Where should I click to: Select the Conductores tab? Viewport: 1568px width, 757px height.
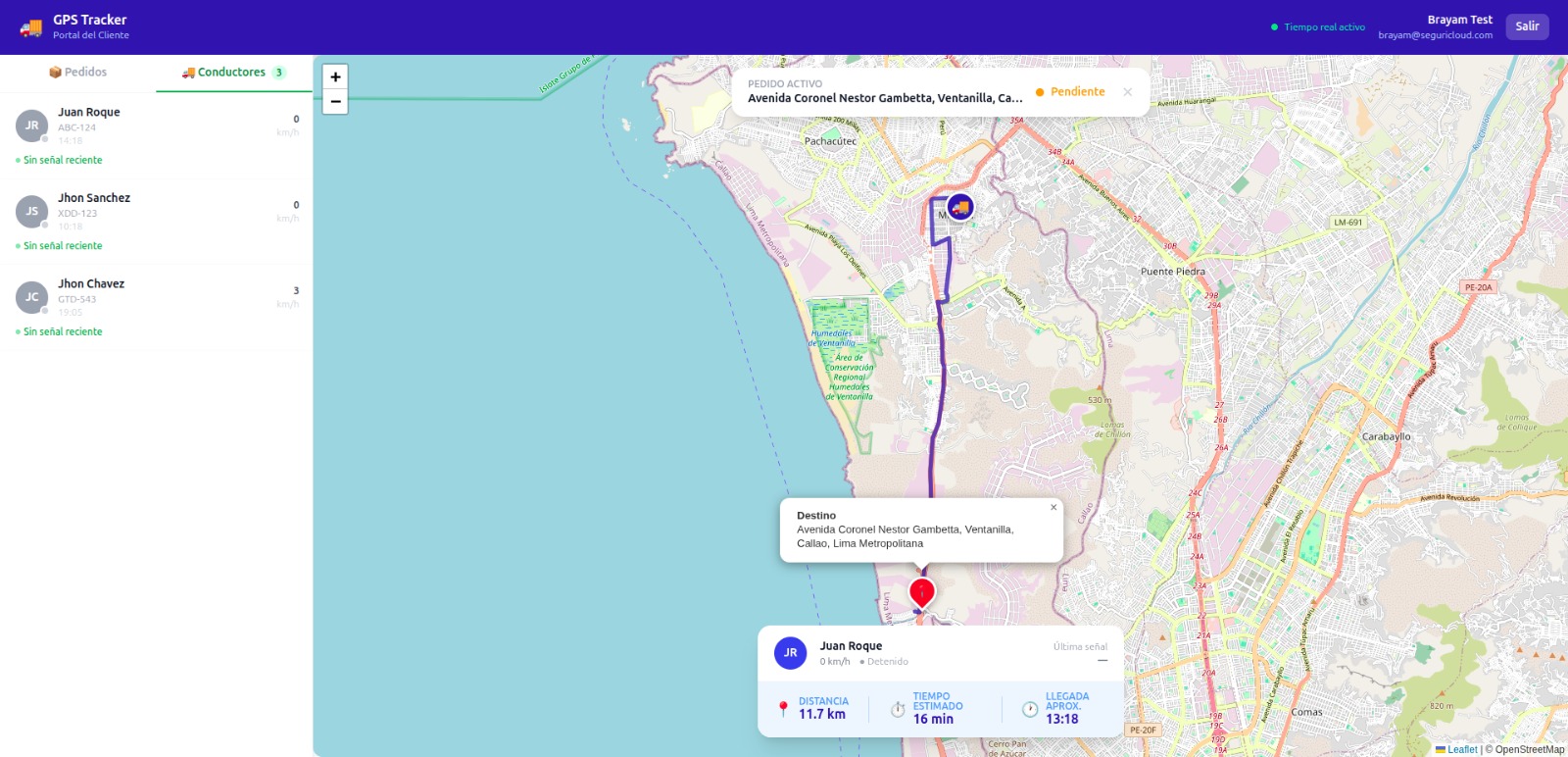(x=234, y=73)
